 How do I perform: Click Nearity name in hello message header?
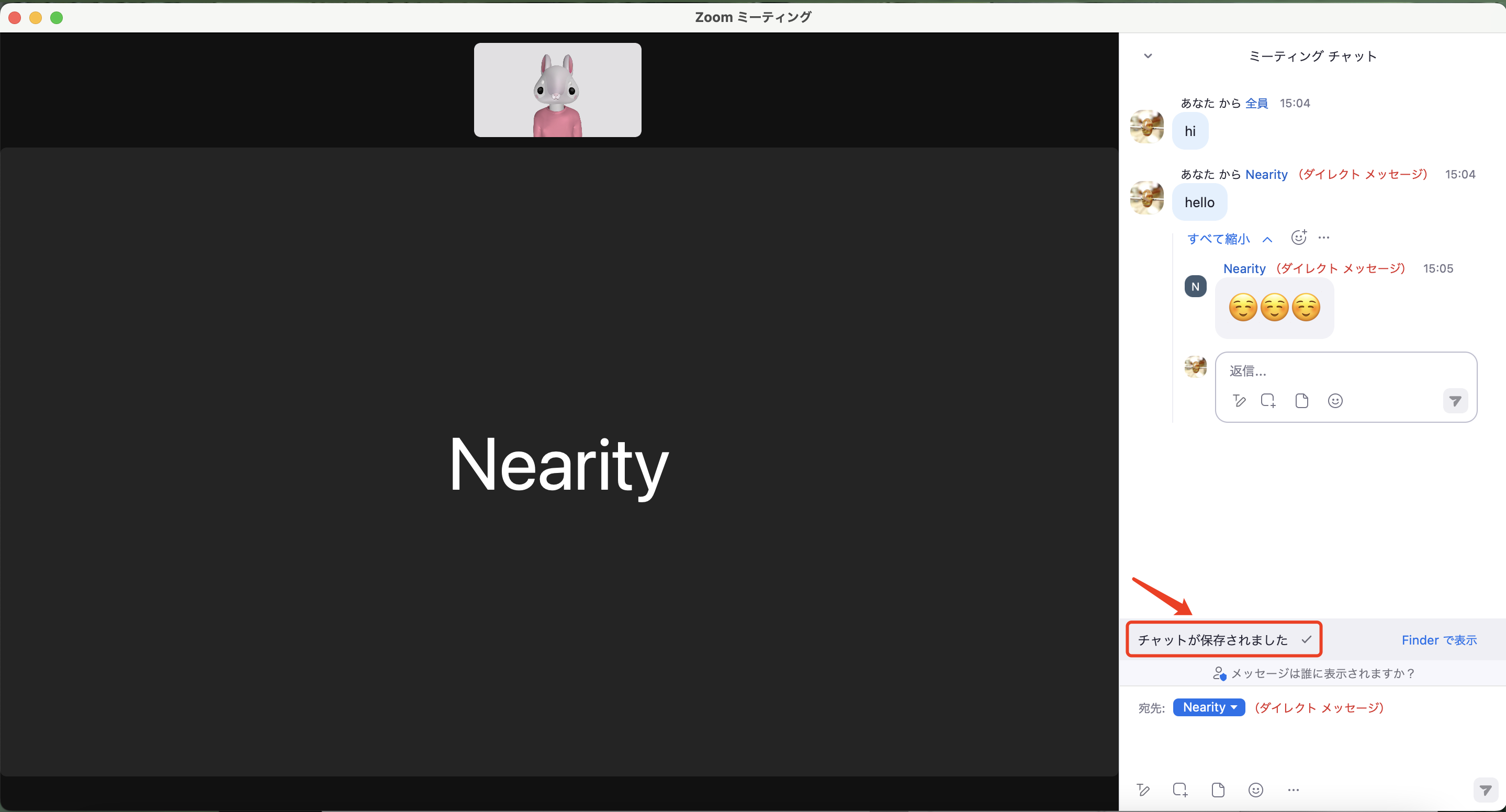coord(1266,174)
